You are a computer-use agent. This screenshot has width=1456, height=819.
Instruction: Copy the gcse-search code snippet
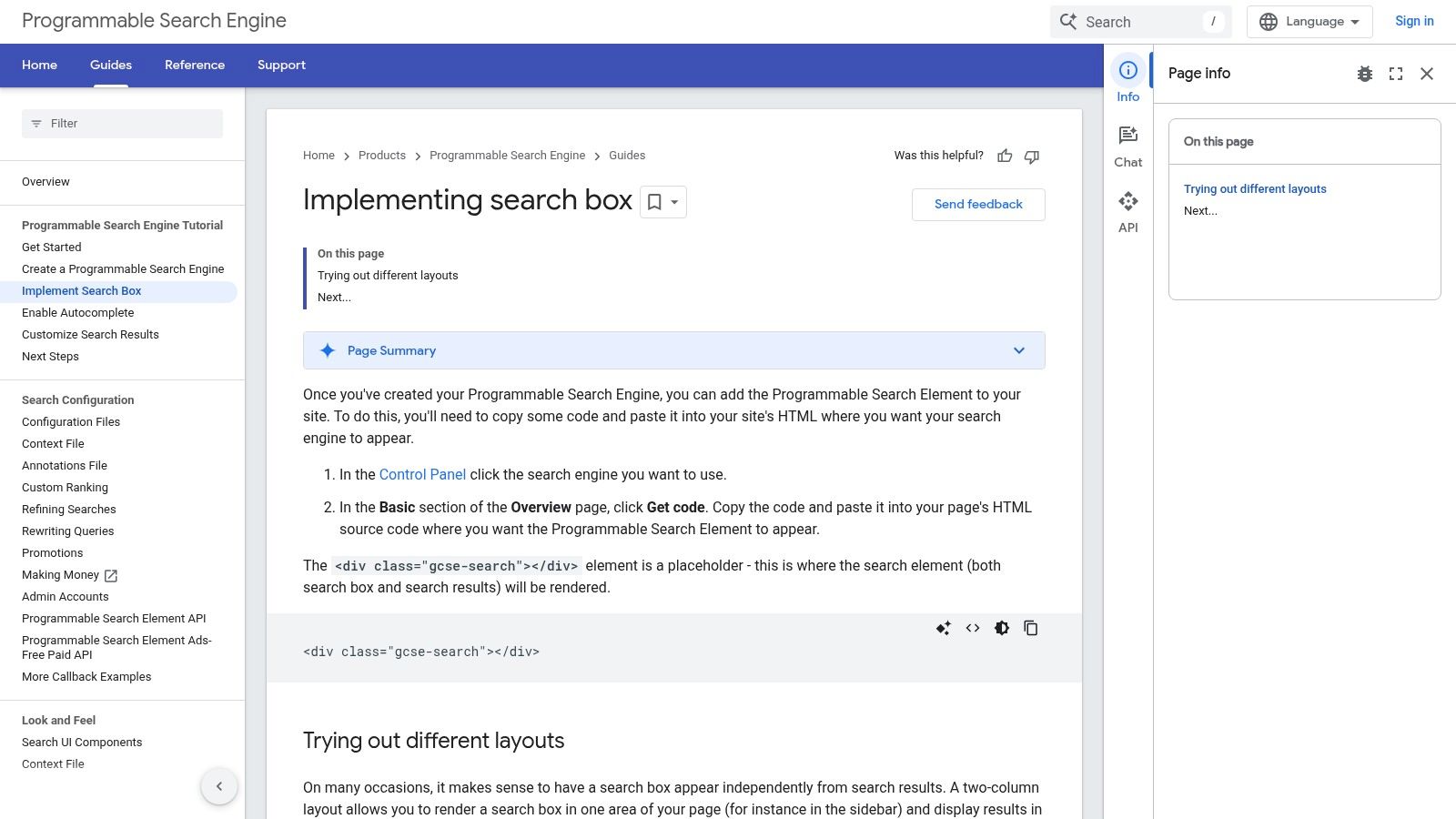(1031, 628)
